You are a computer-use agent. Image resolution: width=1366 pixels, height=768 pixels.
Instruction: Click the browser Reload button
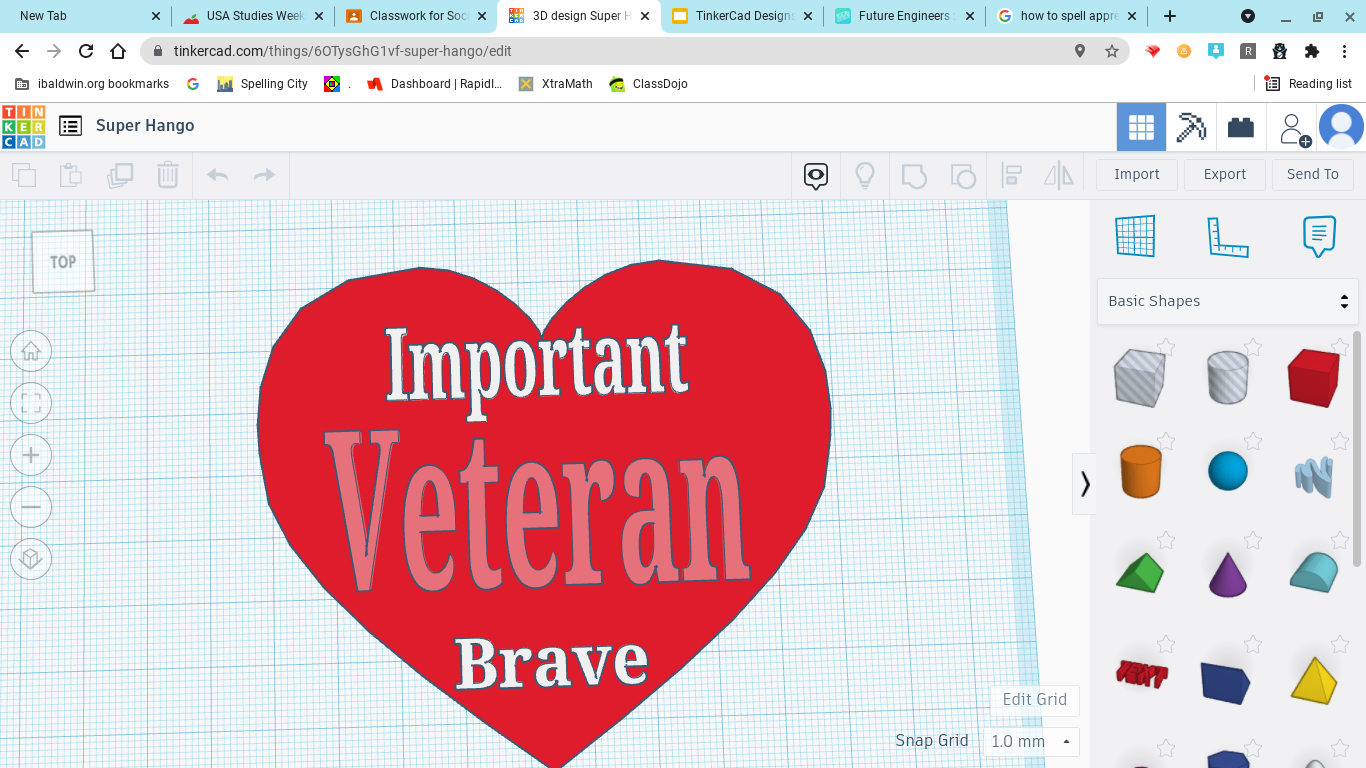pyautogui.click(x=86, y=51)
